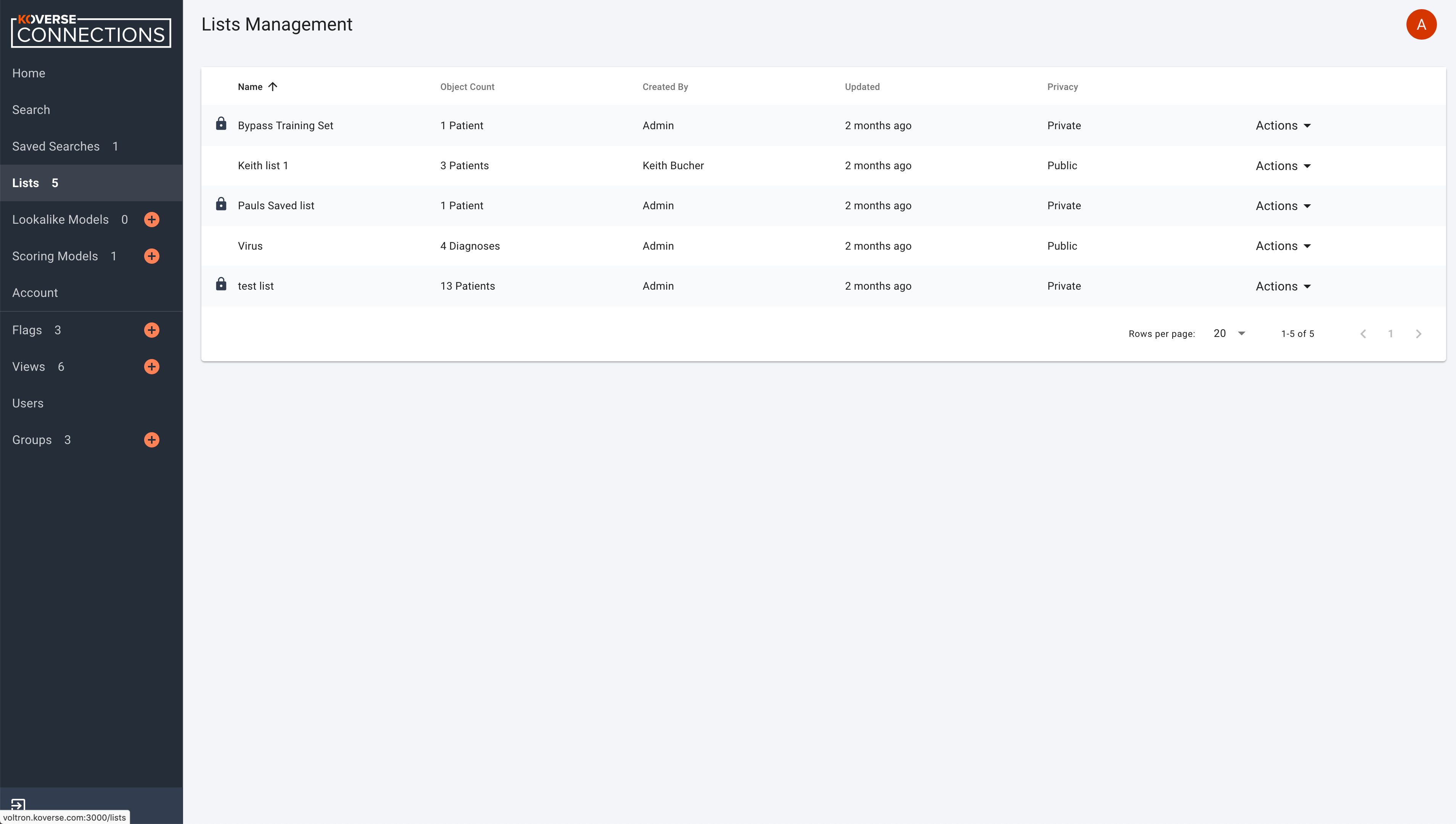Viewport: 1456px width, 824px height.
Task: Open the Virus list row
Action: click(823, 245)
